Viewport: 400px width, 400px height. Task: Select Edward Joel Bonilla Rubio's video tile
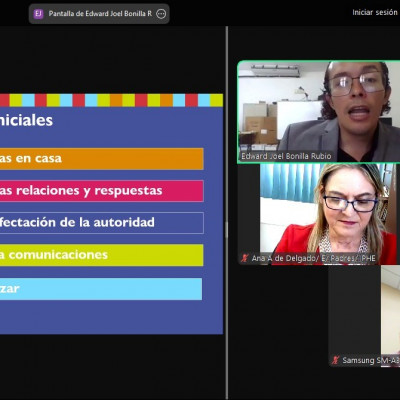point(319,112)
